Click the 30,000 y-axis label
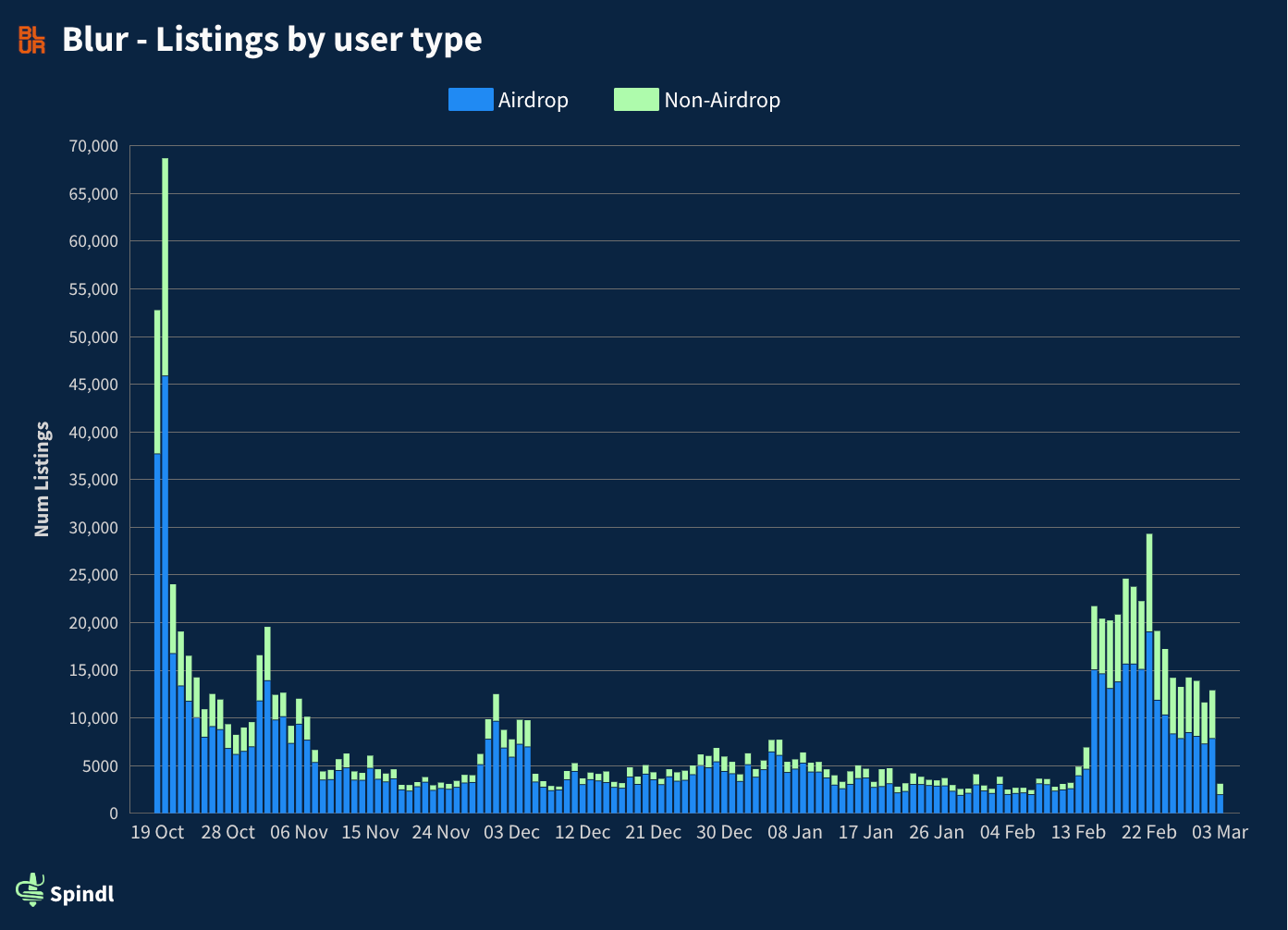This screenshot has width=1288, height=930. [x=93, y=528]
